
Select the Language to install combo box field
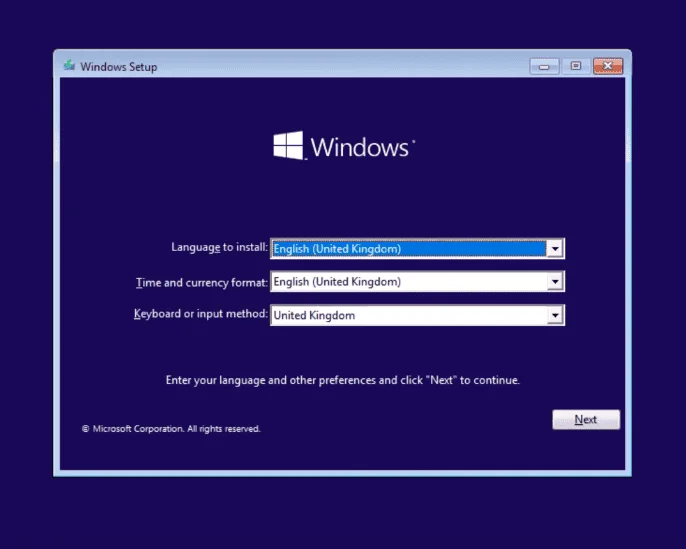[417, 249]
